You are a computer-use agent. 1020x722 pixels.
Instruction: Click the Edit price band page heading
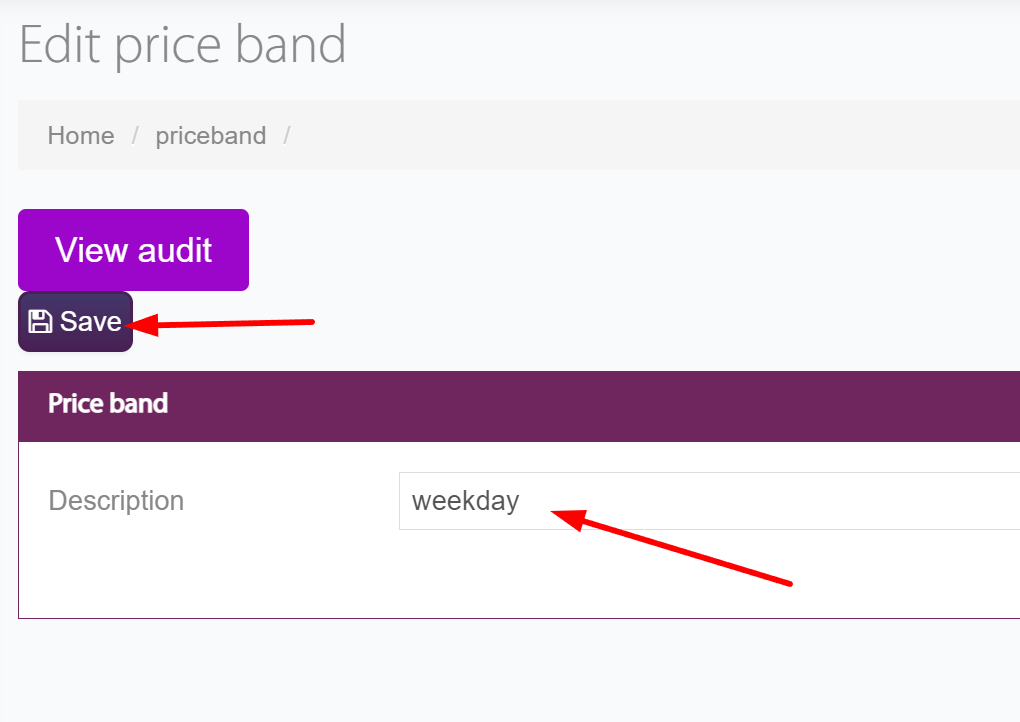coord(183,45)
